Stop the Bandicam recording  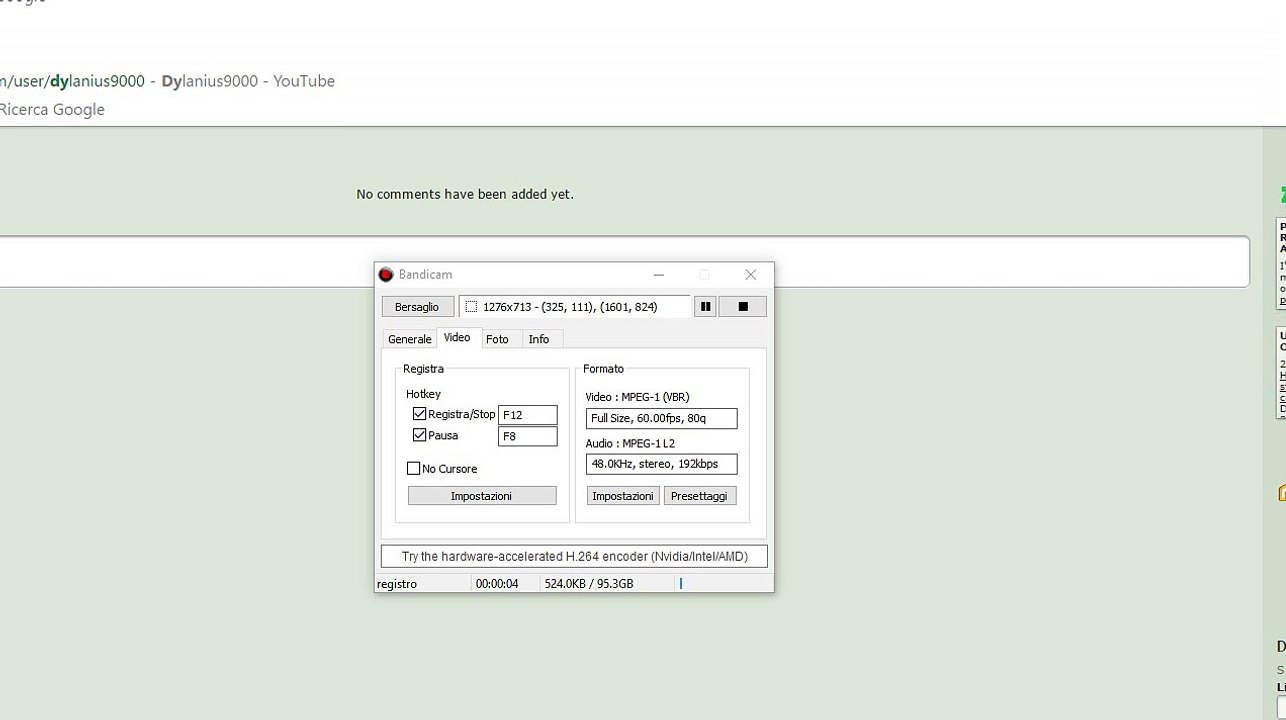(743, 307)
